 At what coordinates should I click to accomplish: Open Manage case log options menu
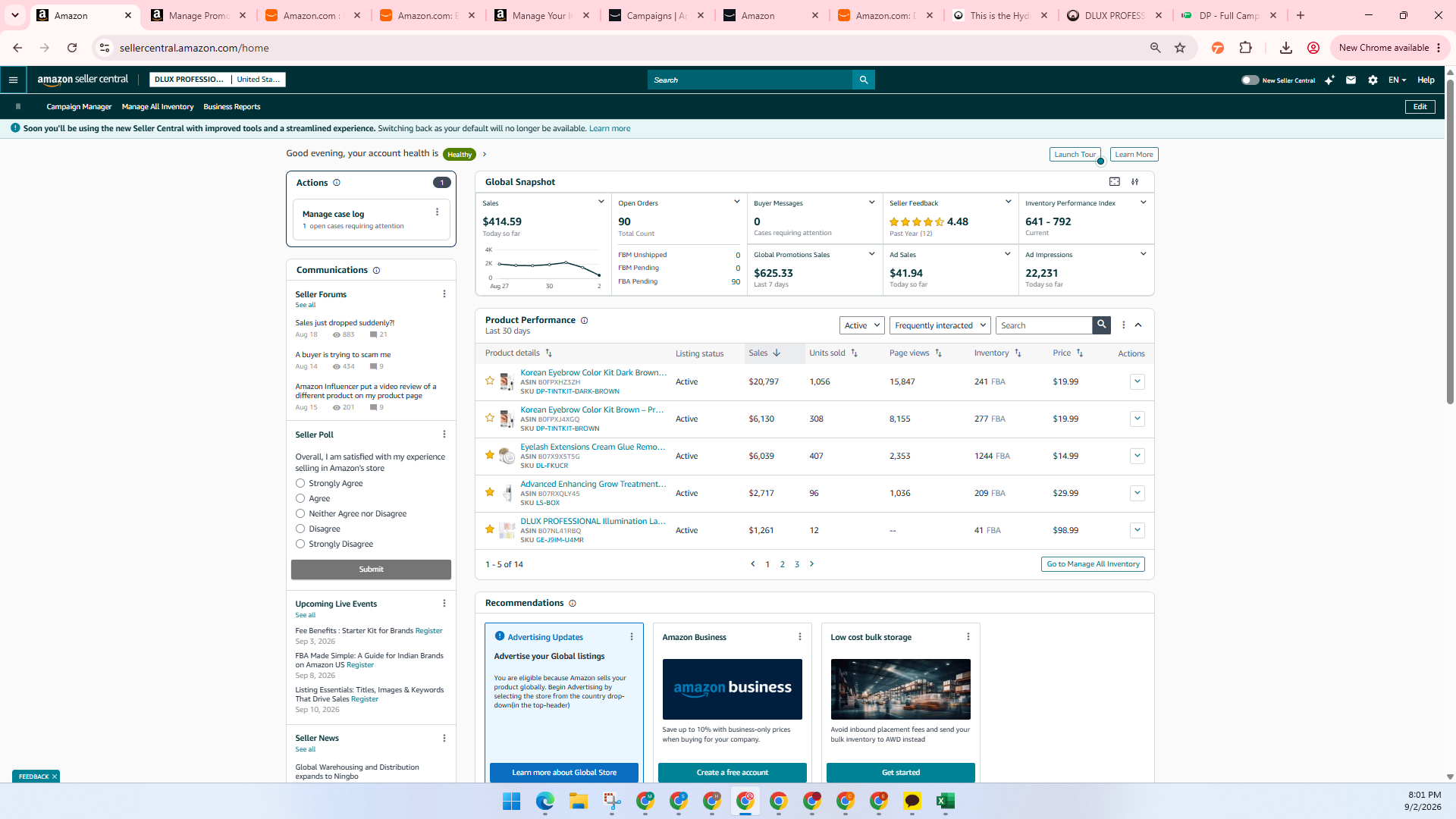(437, 212)
